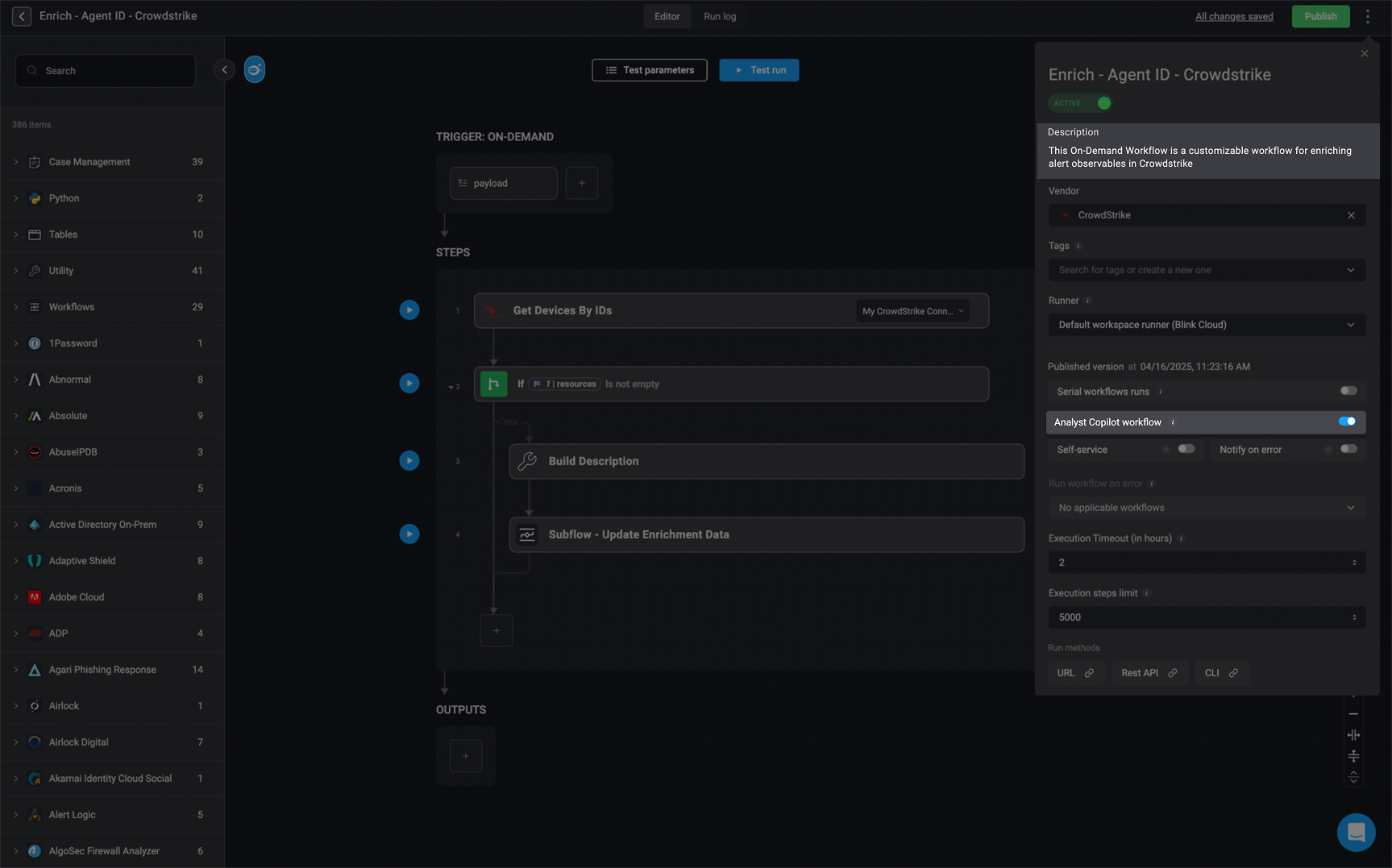Click the All changes saved link
The image size is (1392, 868).
1234,16
